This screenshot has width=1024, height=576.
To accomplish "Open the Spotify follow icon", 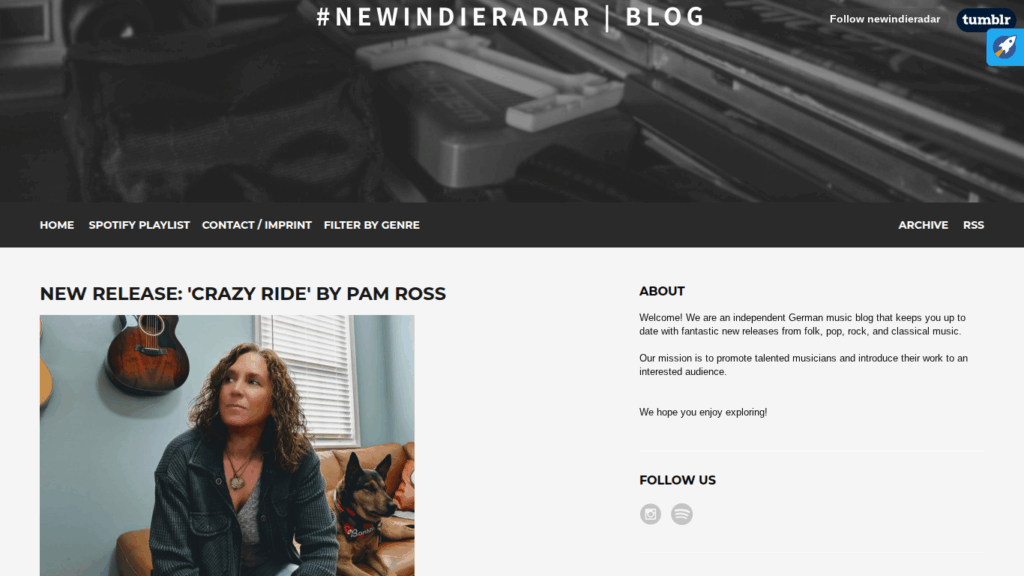I will point(681,514).
